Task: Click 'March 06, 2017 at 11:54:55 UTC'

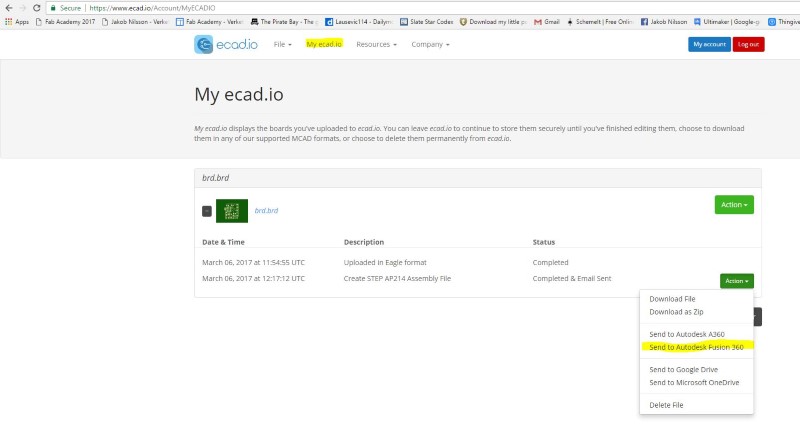Action: [x=253, y=262]
